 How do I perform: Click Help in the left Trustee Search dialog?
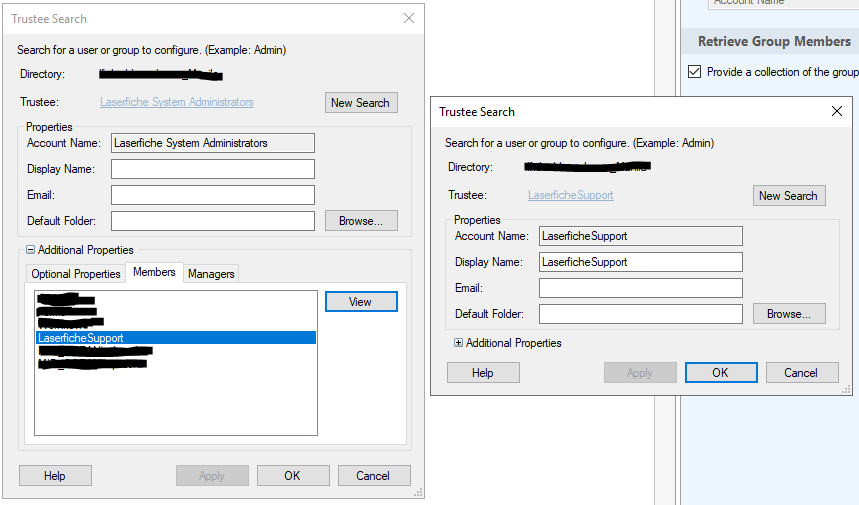click(x=55, y=475)
